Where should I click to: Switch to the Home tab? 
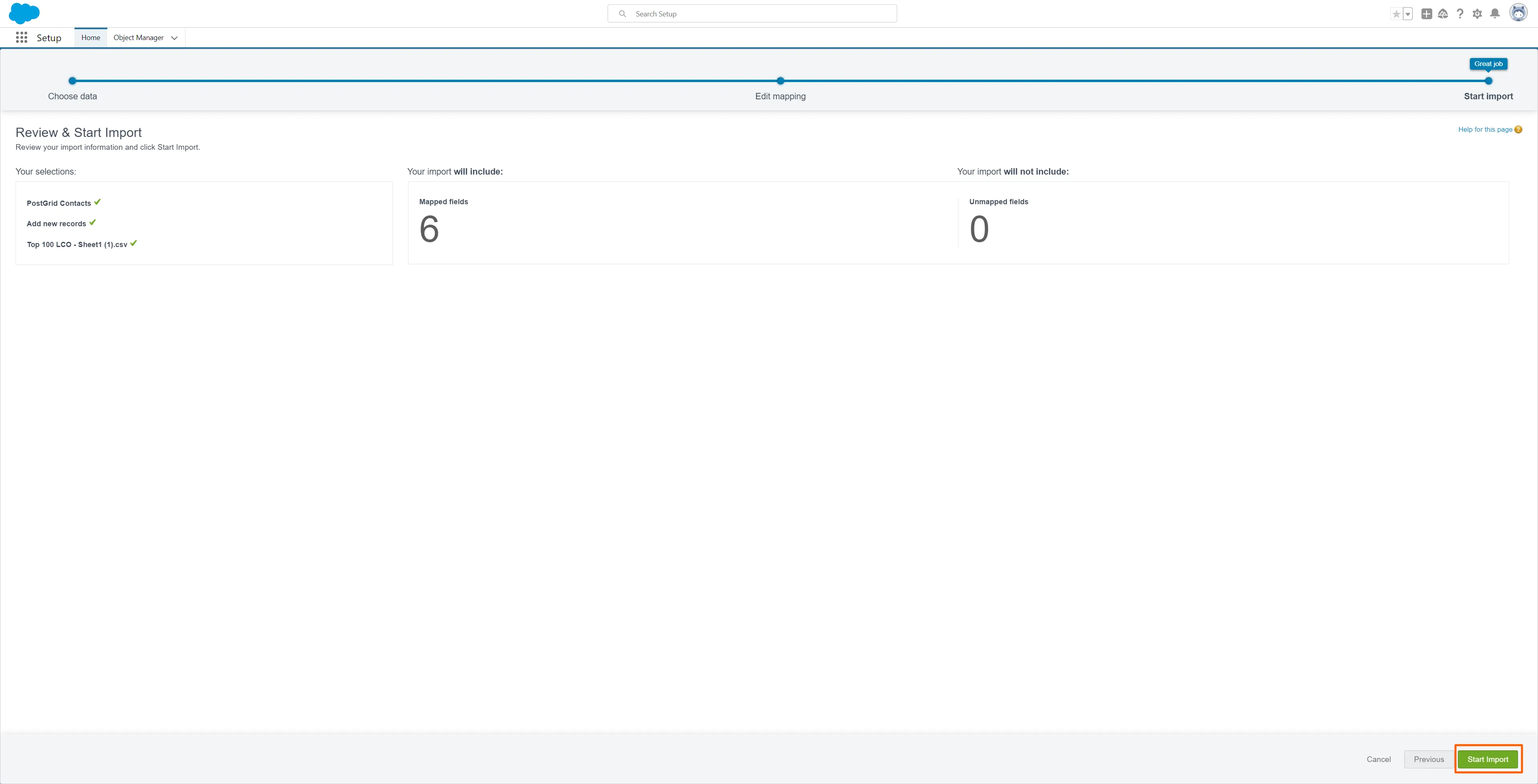[x=91, y=38]
